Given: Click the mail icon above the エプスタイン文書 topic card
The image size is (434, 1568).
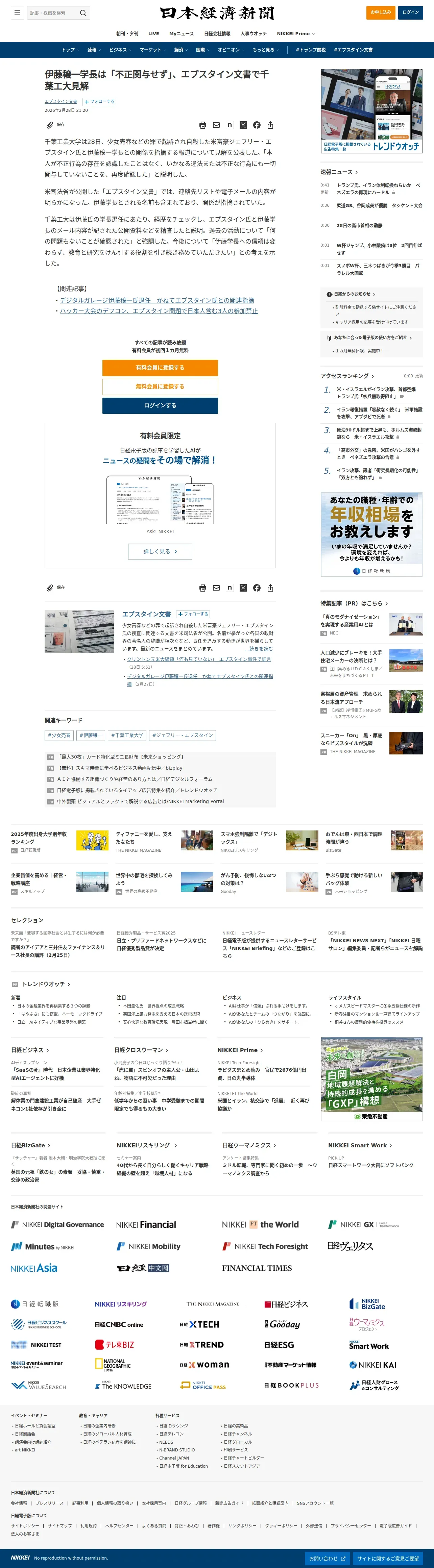Looking at the screenshot, I should coord(216,588).
